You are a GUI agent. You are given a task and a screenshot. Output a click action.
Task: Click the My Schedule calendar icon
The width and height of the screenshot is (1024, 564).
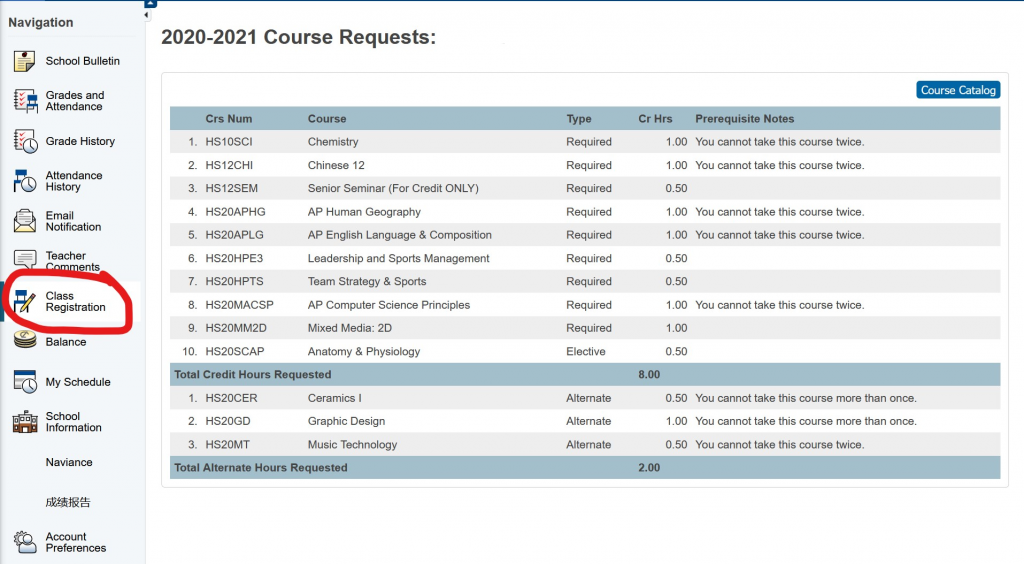click(x=25, y=382)
